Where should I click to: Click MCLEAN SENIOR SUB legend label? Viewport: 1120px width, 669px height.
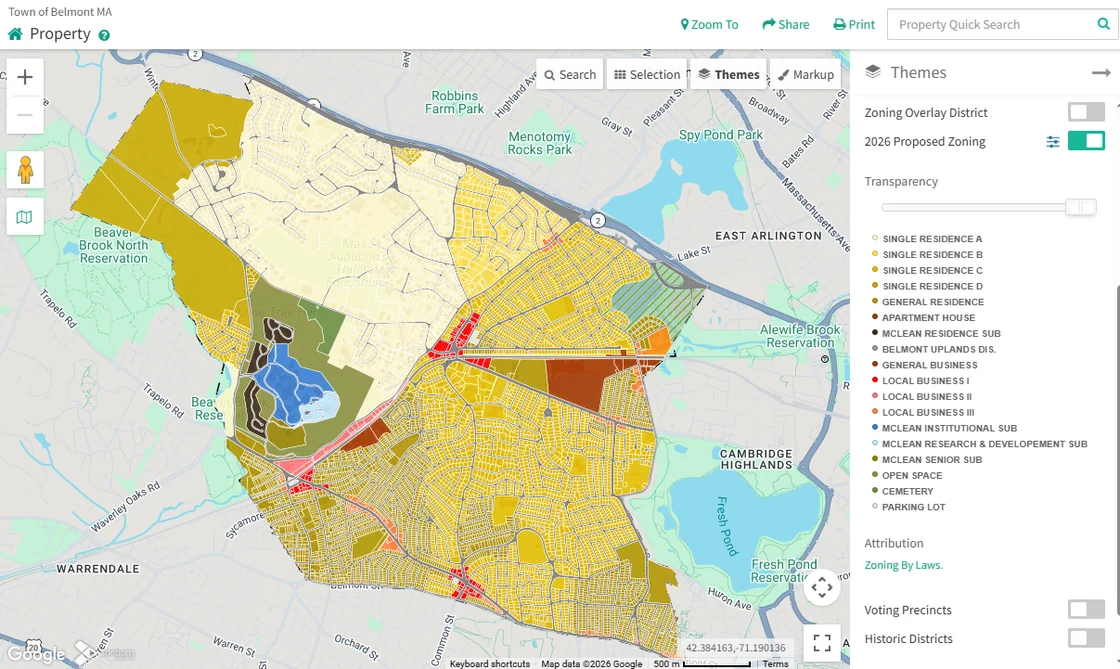932,459
